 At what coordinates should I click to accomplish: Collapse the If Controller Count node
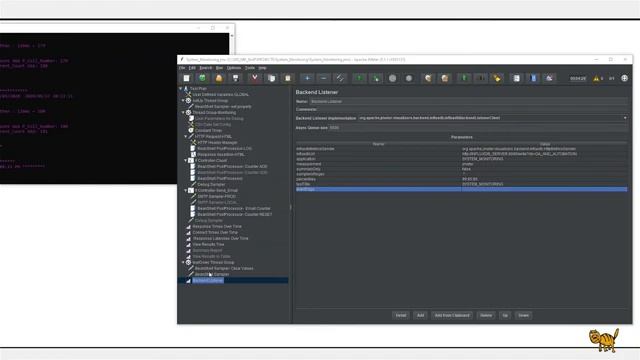(x=186, y=160)
